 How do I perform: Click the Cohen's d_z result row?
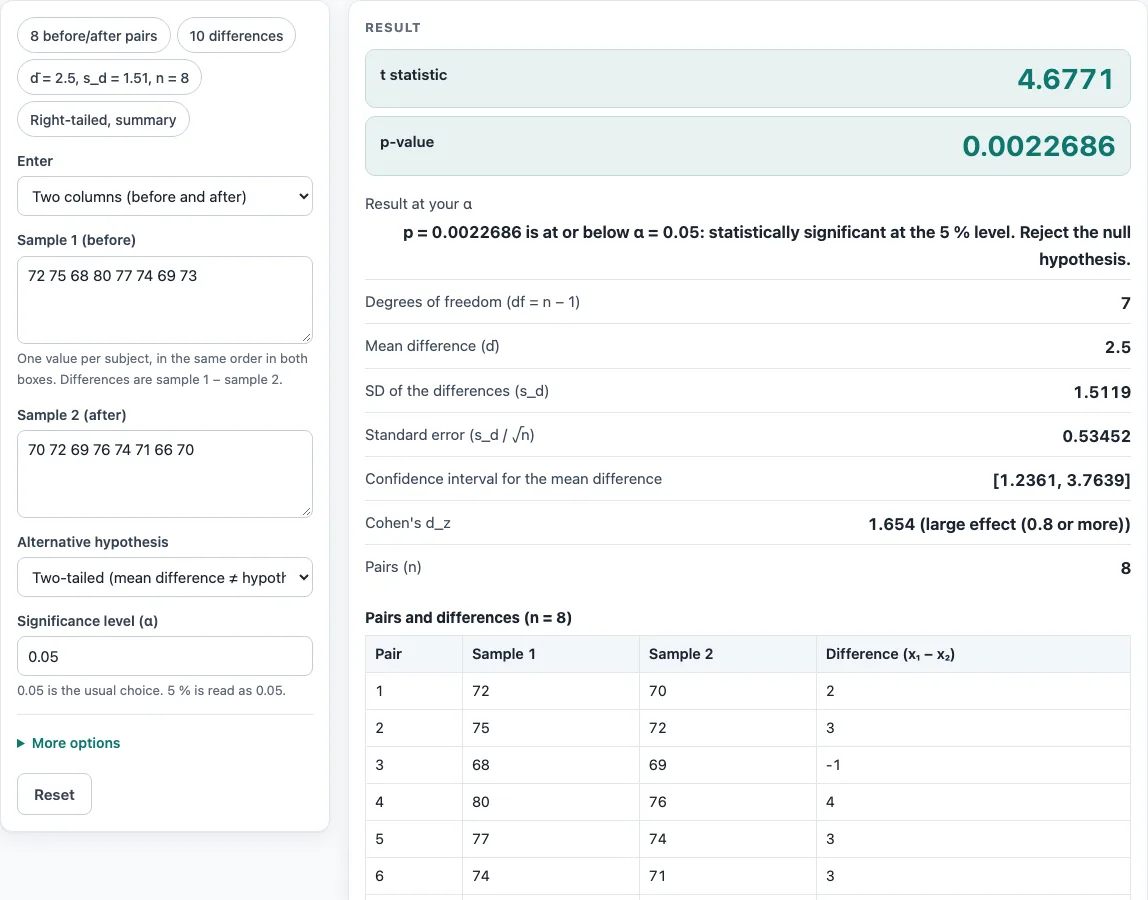[x=748, y=523]
